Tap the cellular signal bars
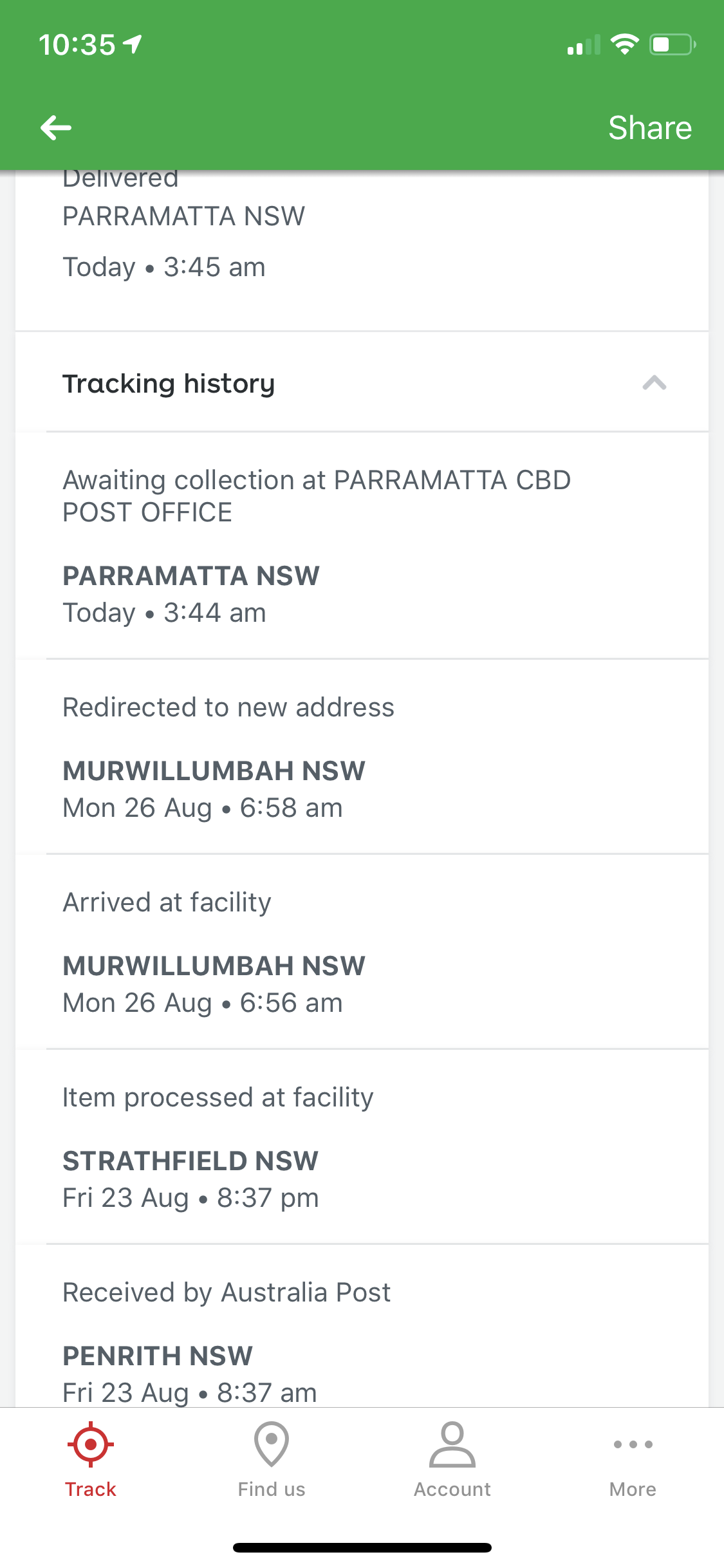The height and width of the screenshot is (1568, 724). point(584,44)
